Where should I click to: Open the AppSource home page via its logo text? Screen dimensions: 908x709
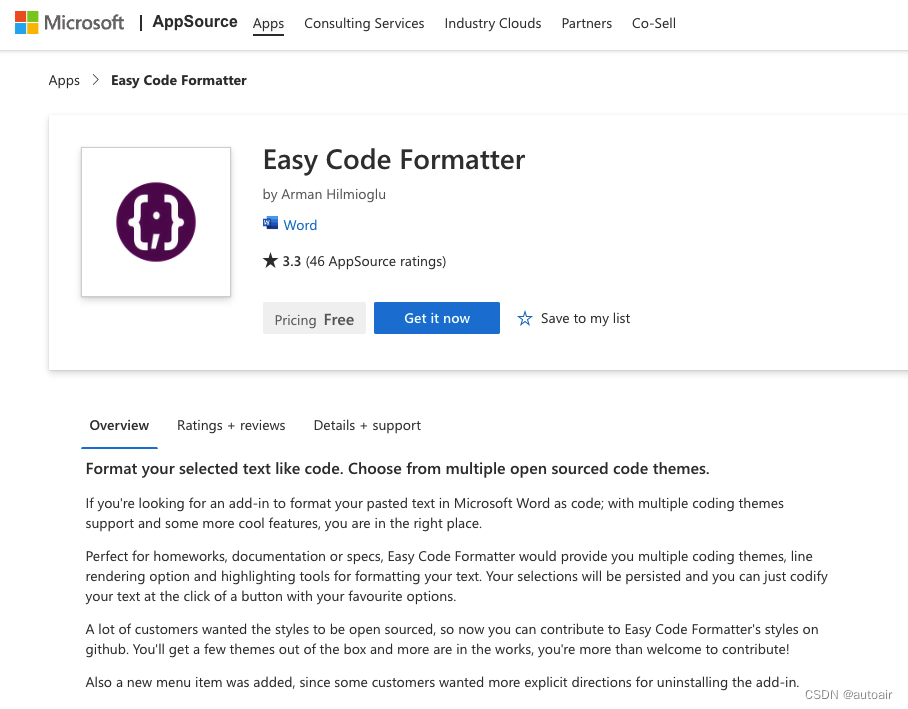(x=194, y=21)
